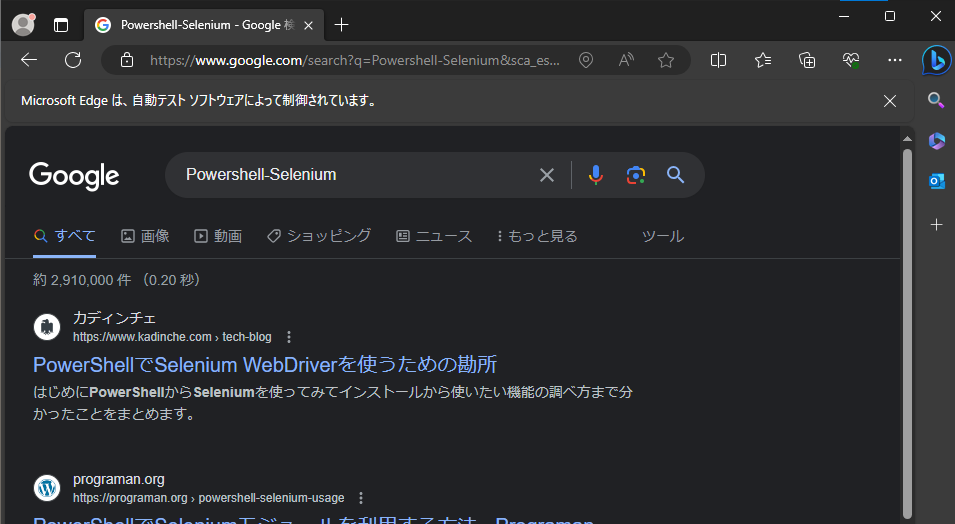Open location permission icon in address bar
Viewport: 955px width, 524px height.
586,60
